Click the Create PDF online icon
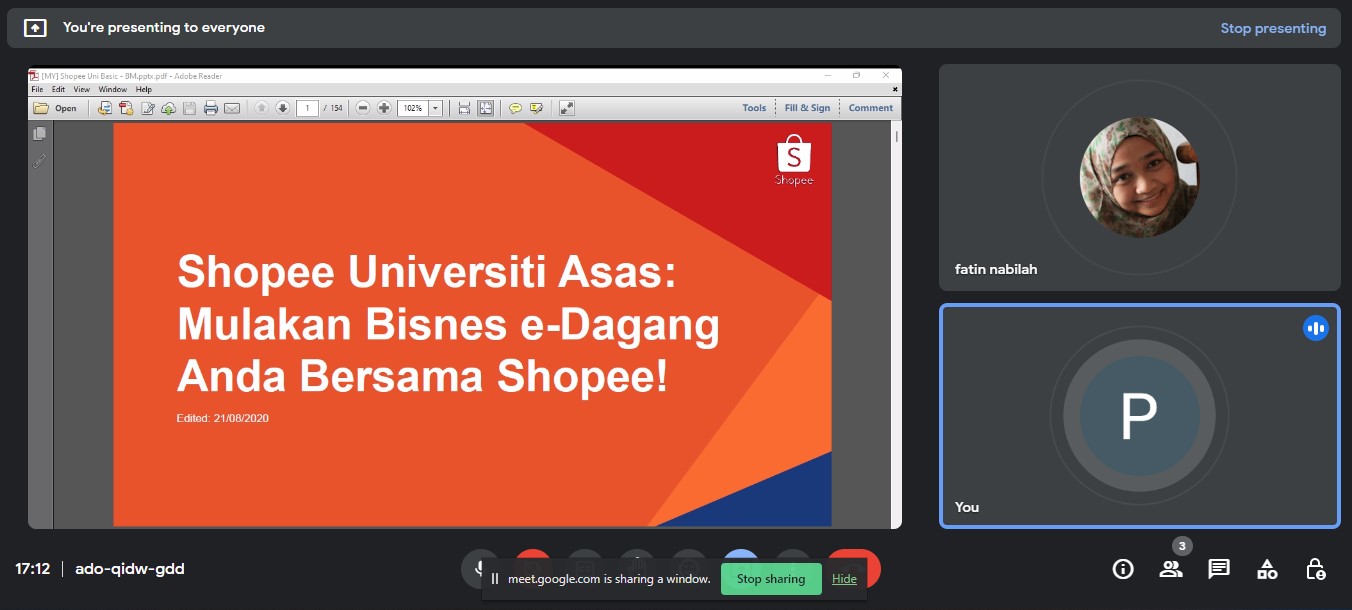1352x610 pixels. [x=104, y=108]
